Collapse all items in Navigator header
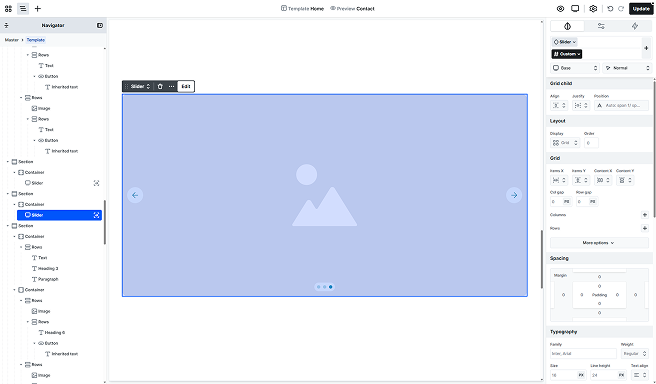This screenshot has width=656, height=384. (6, 26)
